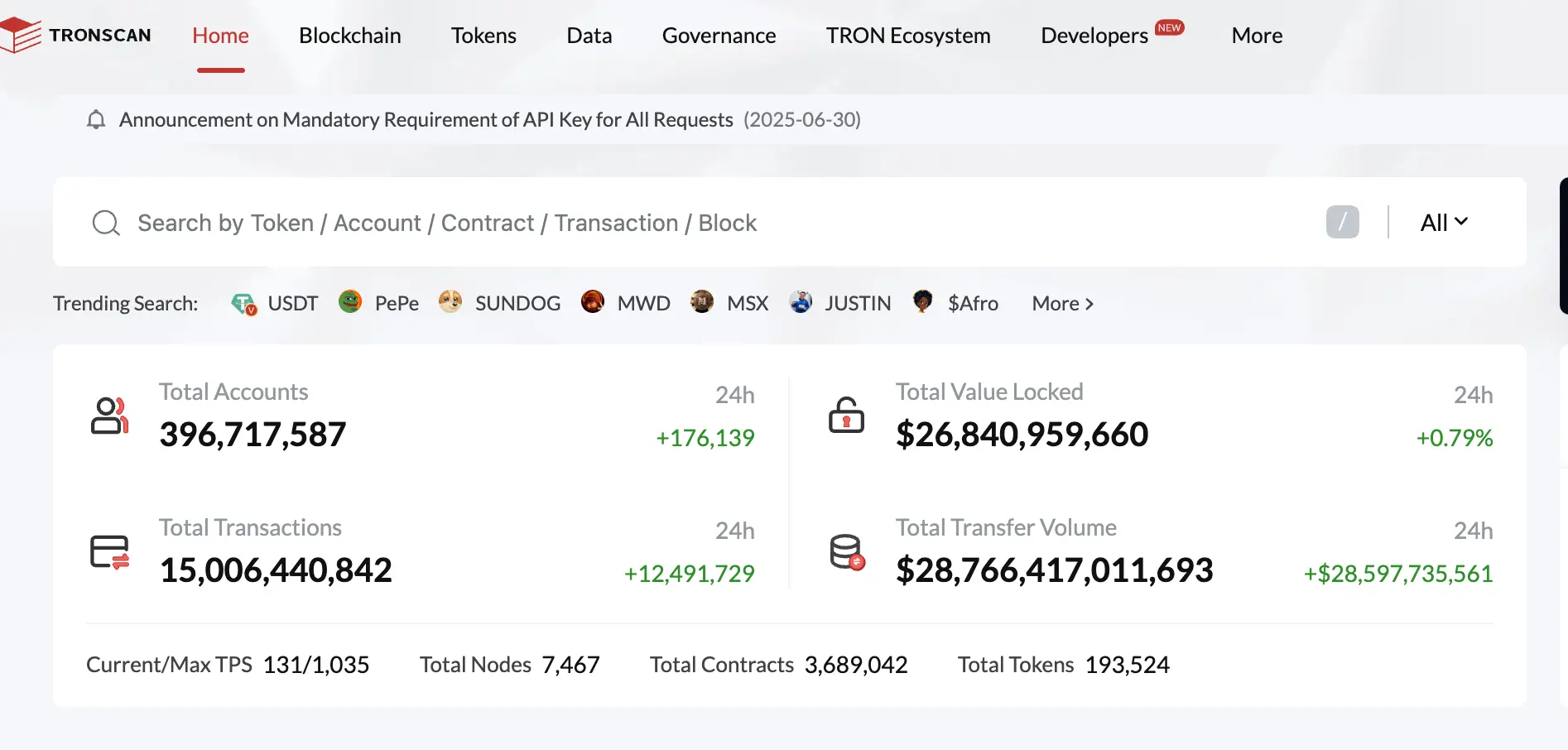The image size is (1568, 750).
Task: Click the Total Contracts count 3,689,042
Action: [856, 665]
